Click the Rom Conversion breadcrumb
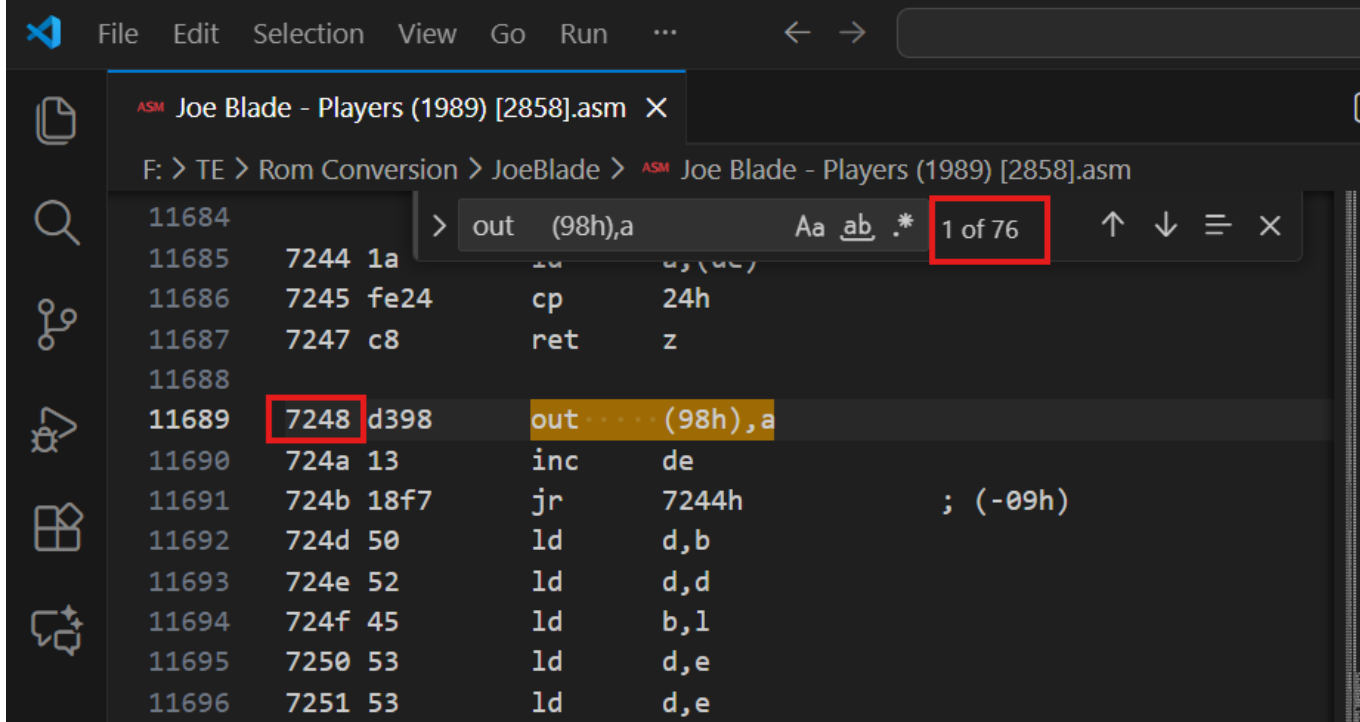 (358, 170)
